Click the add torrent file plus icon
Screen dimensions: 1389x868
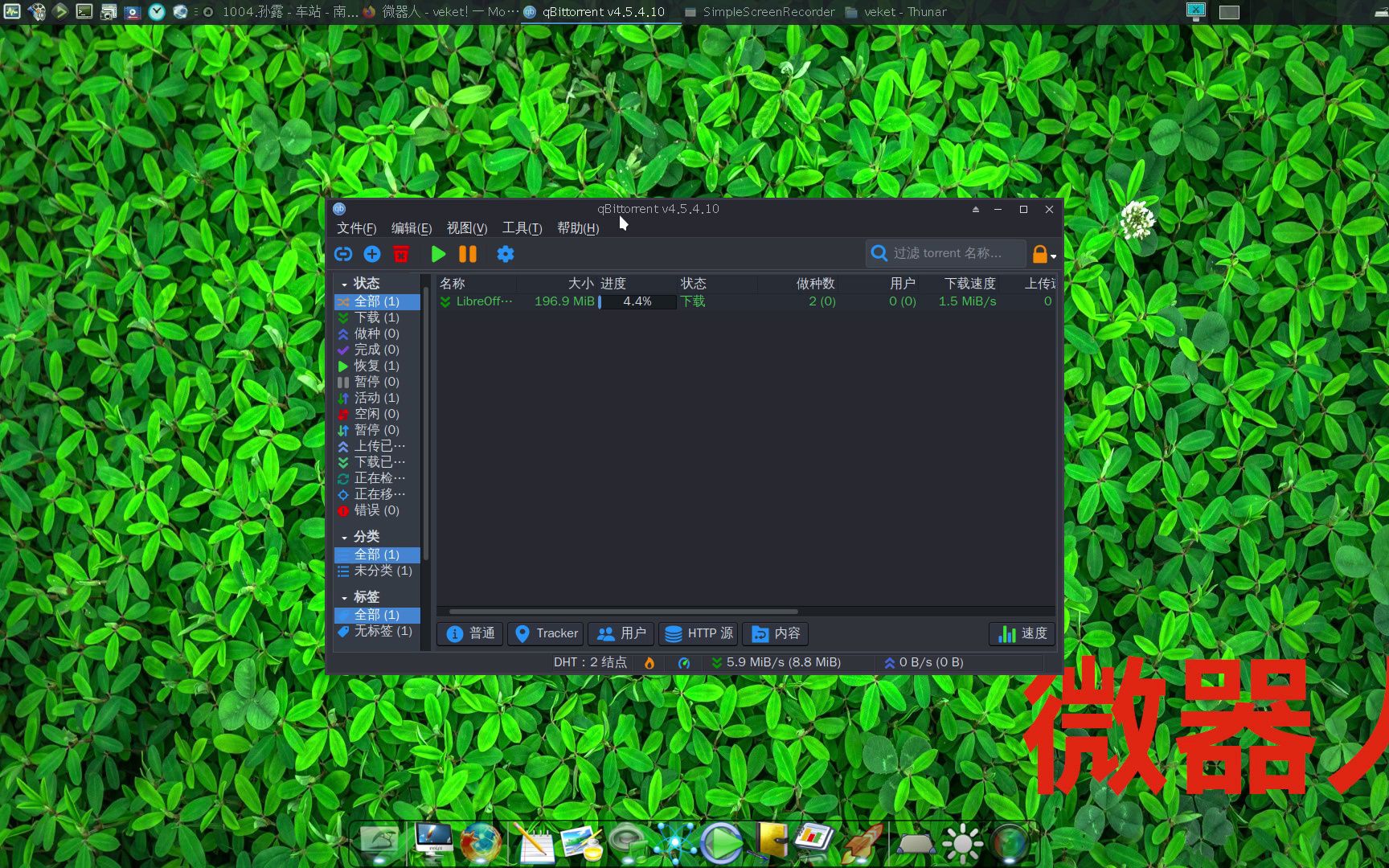pos(372,254)
